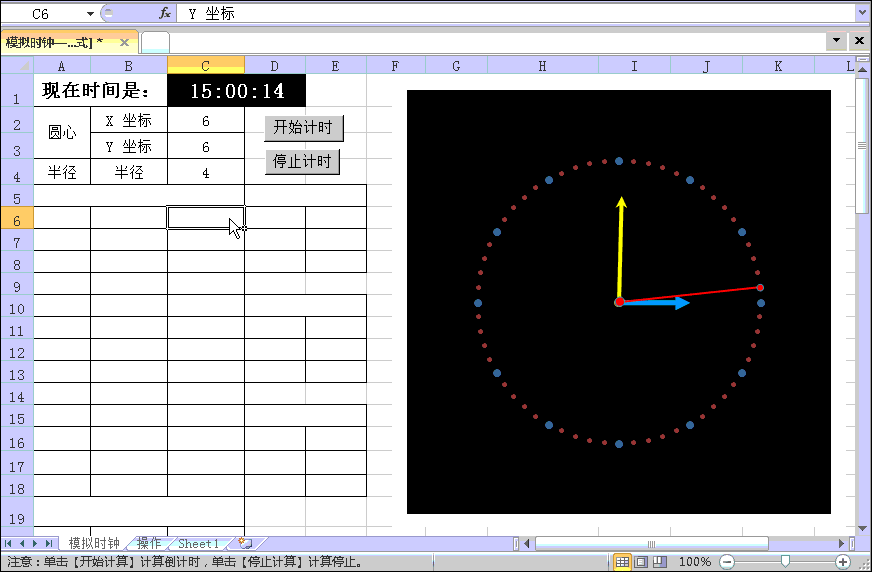Close the workbook window with X
Screen dimensions: 872x572
859,41
